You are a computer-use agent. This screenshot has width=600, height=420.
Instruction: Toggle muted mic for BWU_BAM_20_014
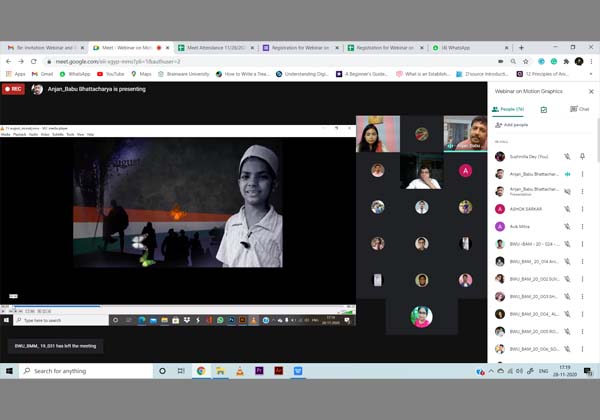567,262
